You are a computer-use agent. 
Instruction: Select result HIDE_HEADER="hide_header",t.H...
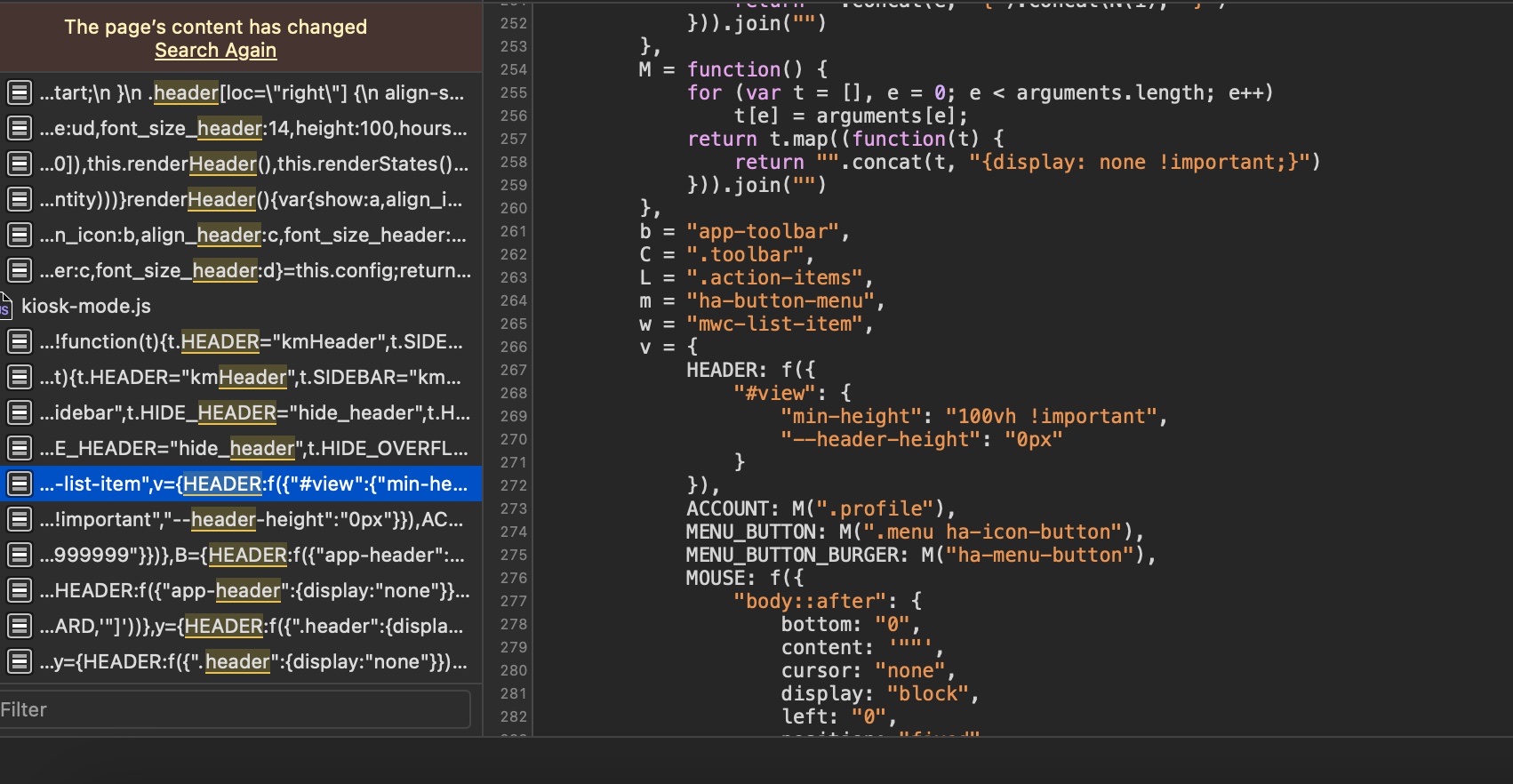point(241,412)
